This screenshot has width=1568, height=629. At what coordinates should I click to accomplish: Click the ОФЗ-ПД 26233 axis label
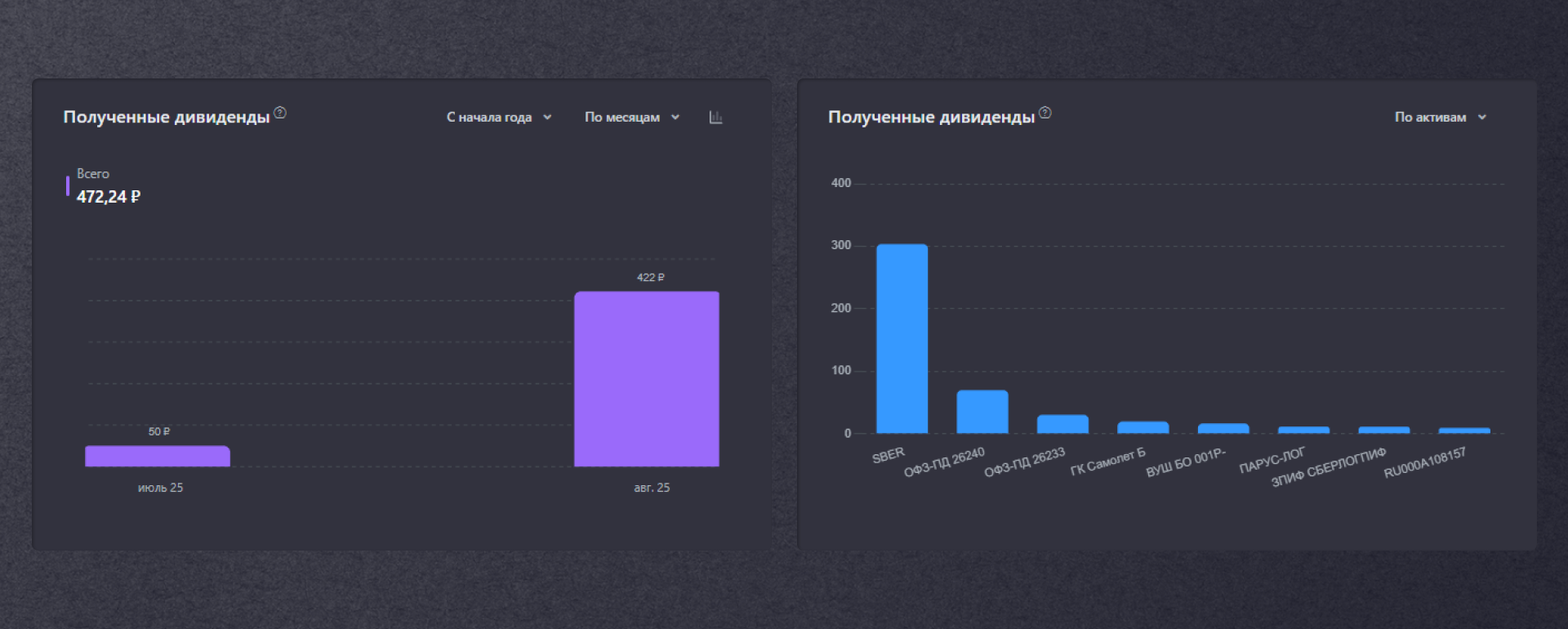tap(1025, 462)
